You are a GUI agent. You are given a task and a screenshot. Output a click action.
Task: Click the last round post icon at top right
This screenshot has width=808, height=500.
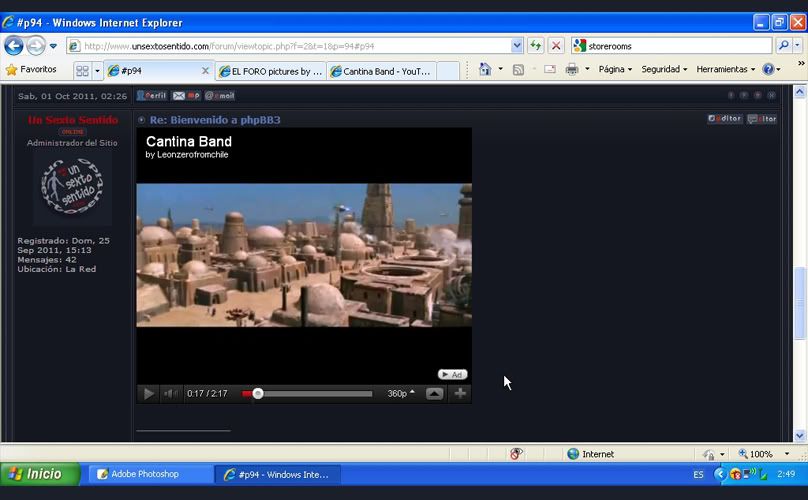click(771, 95)
